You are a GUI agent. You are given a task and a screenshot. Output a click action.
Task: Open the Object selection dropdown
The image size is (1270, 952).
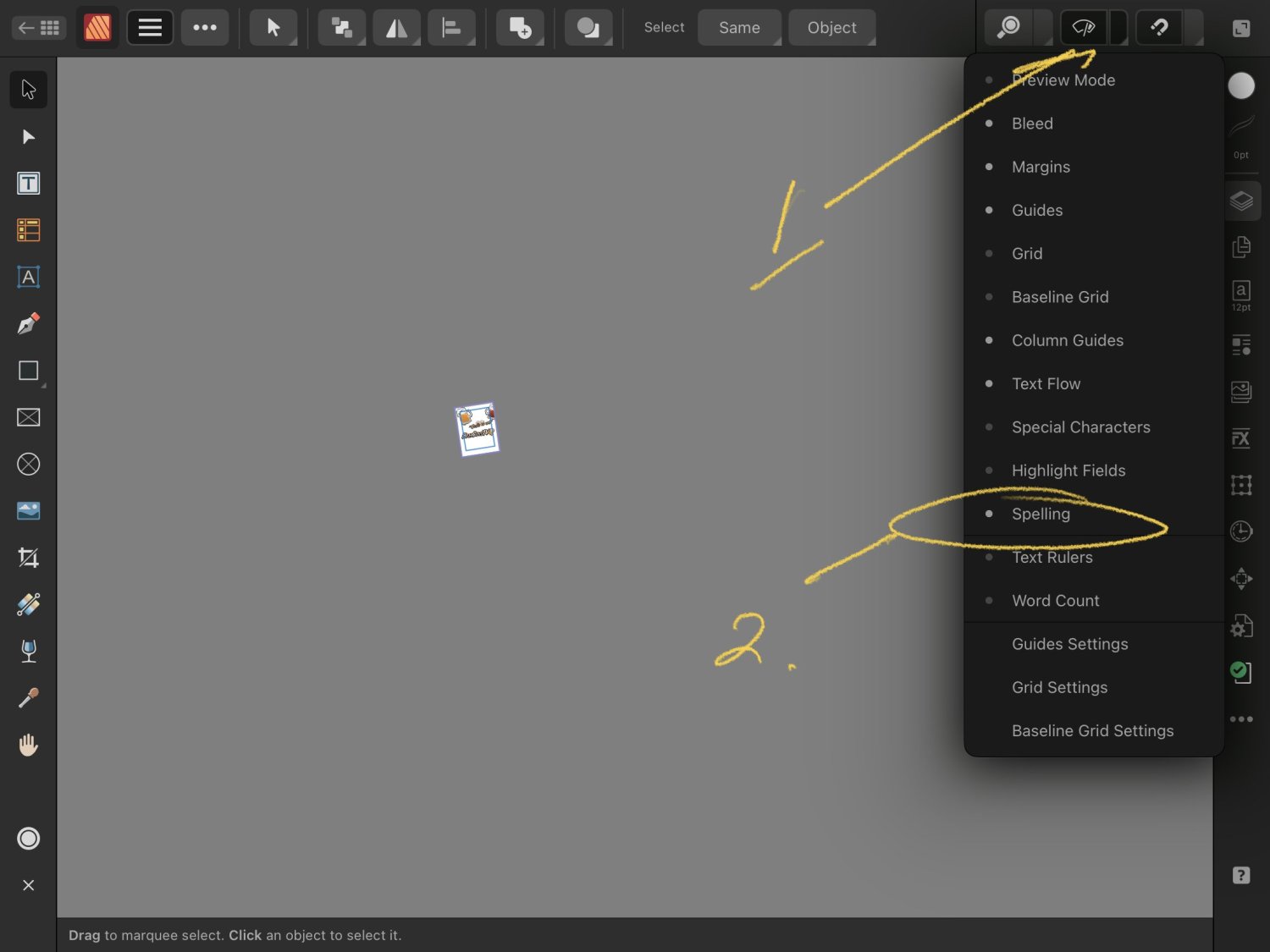tap(832, 28)
